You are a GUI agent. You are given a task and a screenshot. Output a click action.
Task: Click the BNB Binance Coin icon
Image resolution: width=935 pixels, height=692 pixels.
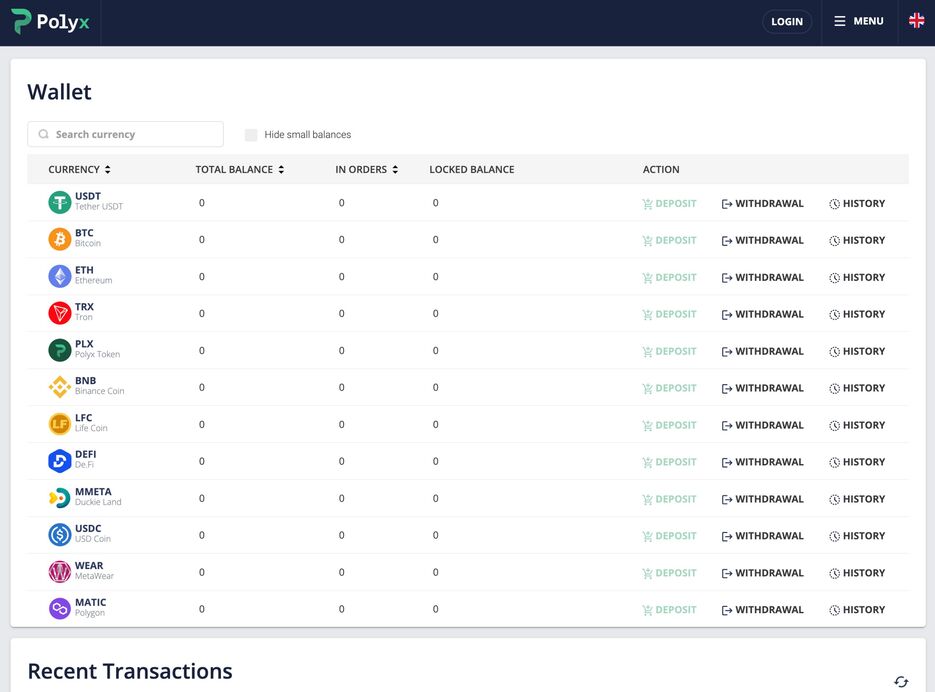pos(60,387)
